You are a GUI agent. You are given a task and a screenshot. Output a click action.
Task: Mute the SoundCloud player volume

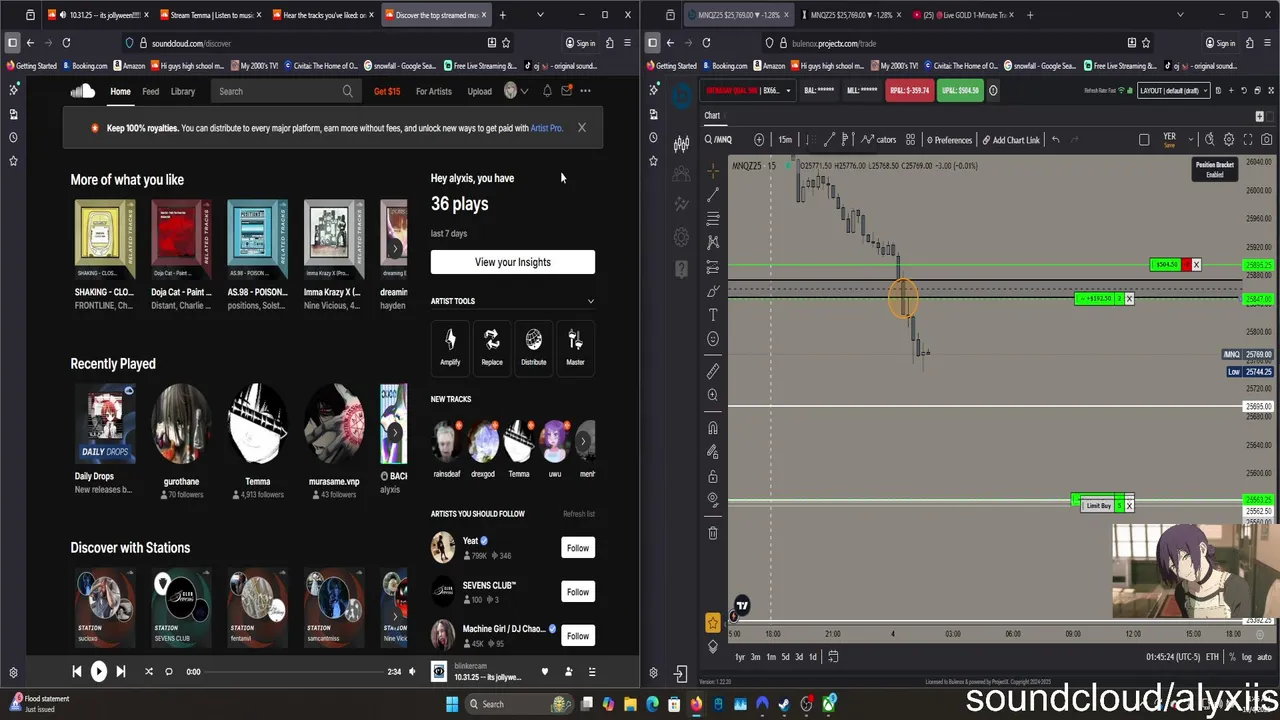click(411, 672)
